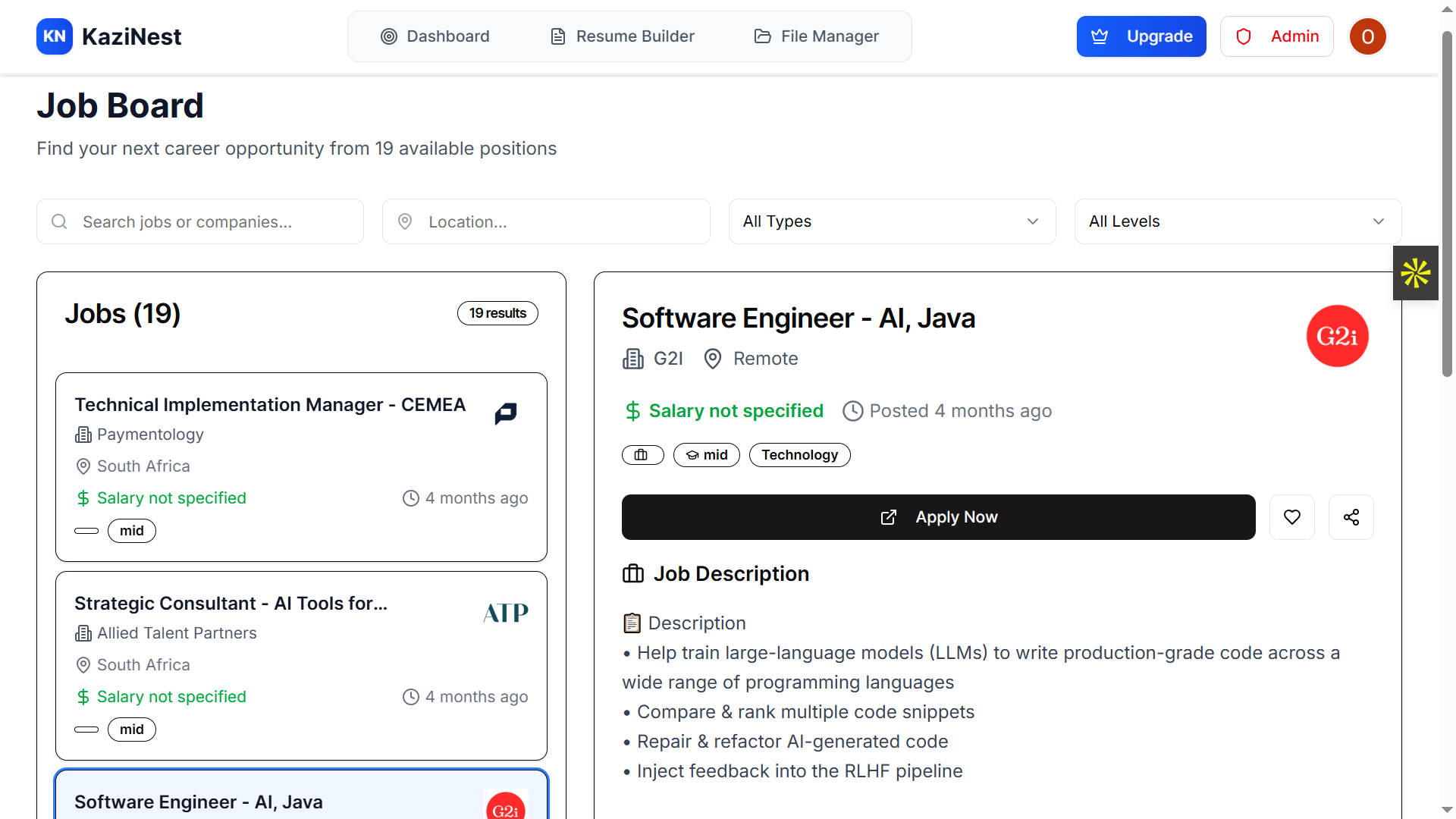The height and width of the screenshot is (819, 1456).
Task: Expand the All Types dropdown
Action: pos(892,221)
